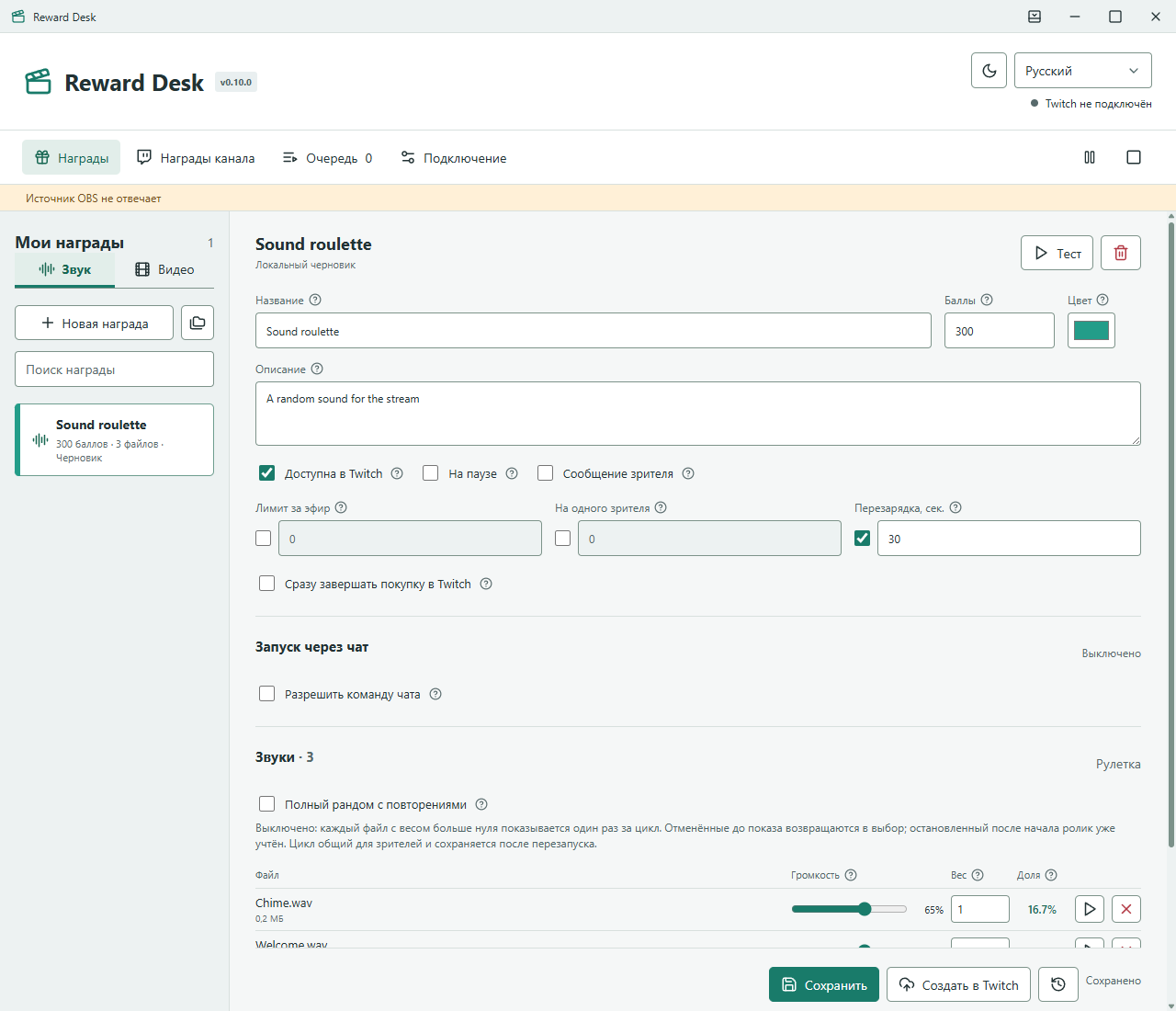This screenshot has width=1176, height=1011.
Task: Adjust the Chime.wav volume slider
Action: [850, 909]
